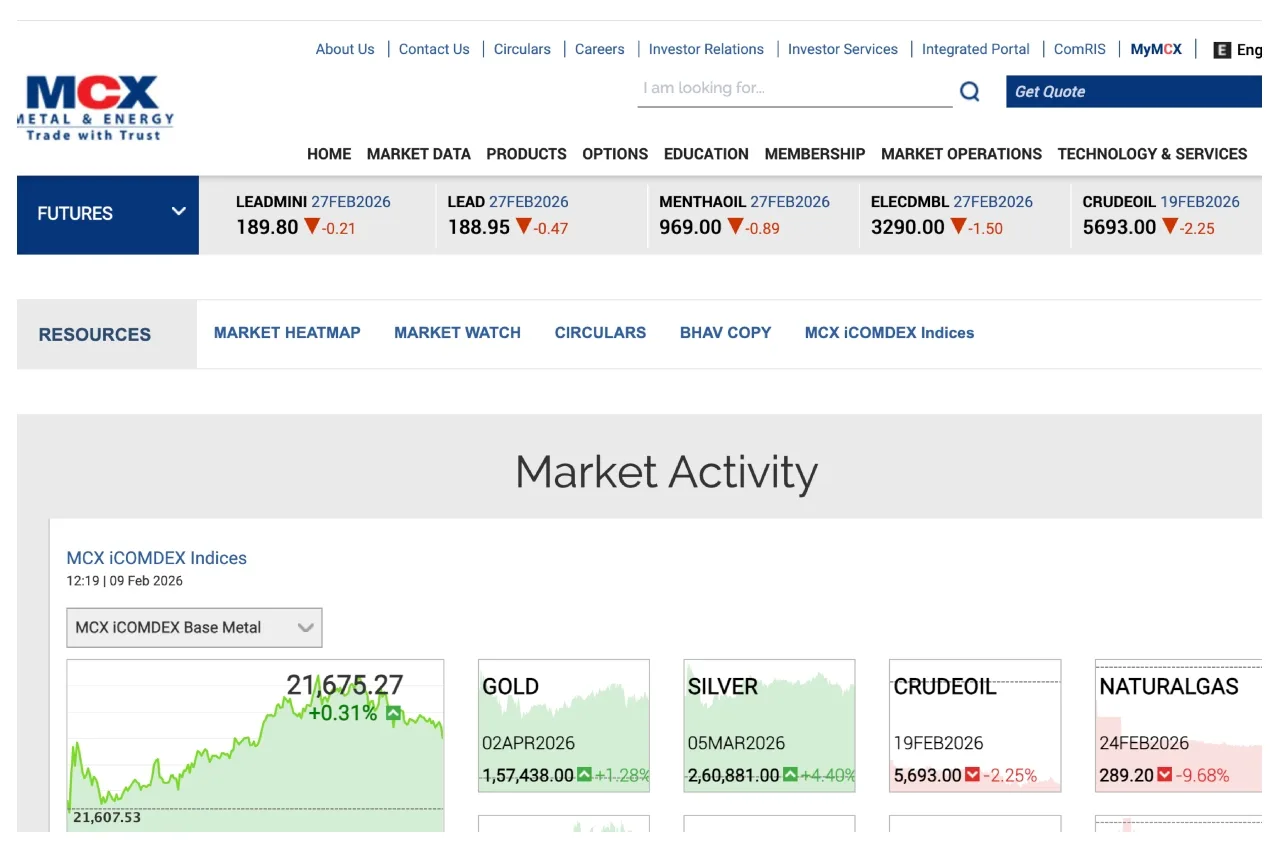Click the English language E icon
1280x850 pixels.
1221,50
